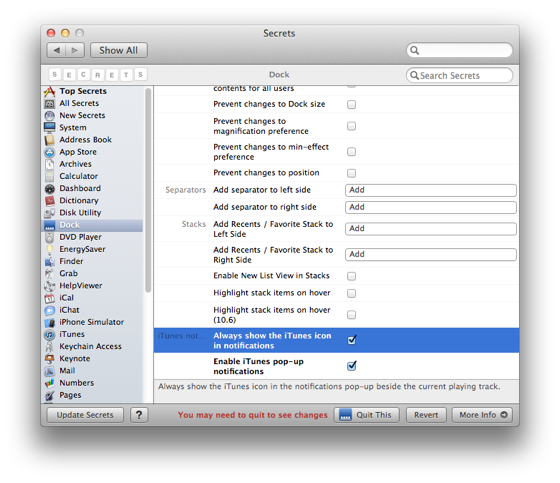This screenshot has height=483, width=560.
Task: Click the Grab icon in sidebar
Action: (50, 274)
